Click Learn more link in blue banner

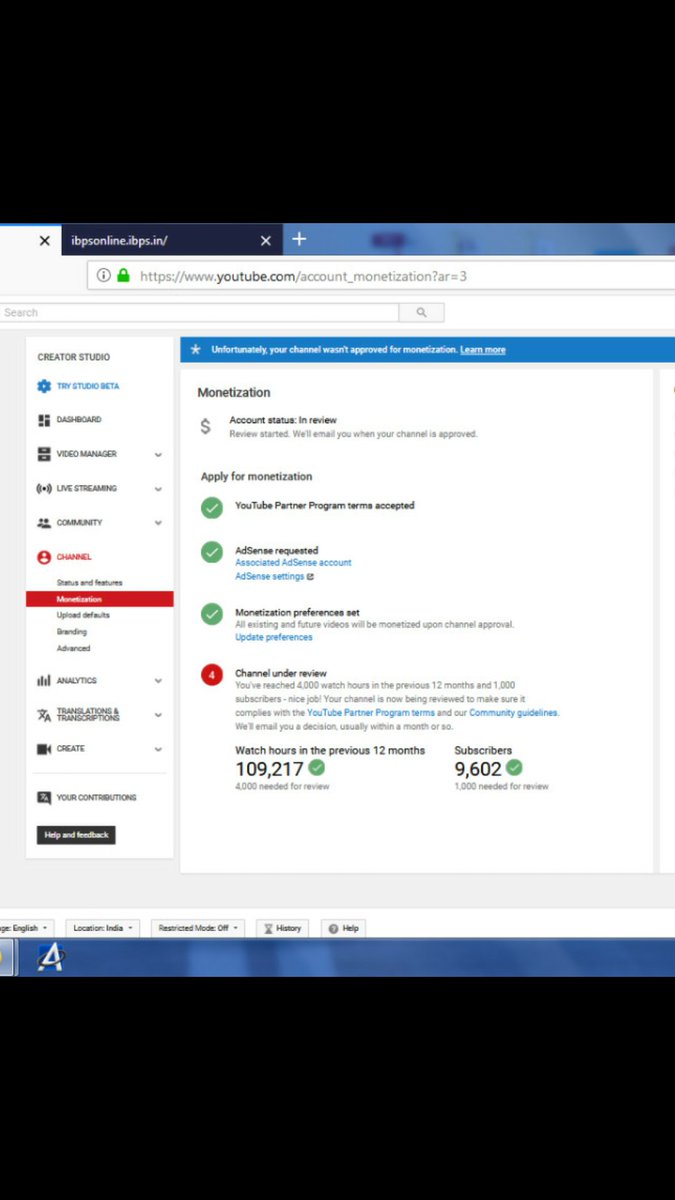(x=483, y=350)
